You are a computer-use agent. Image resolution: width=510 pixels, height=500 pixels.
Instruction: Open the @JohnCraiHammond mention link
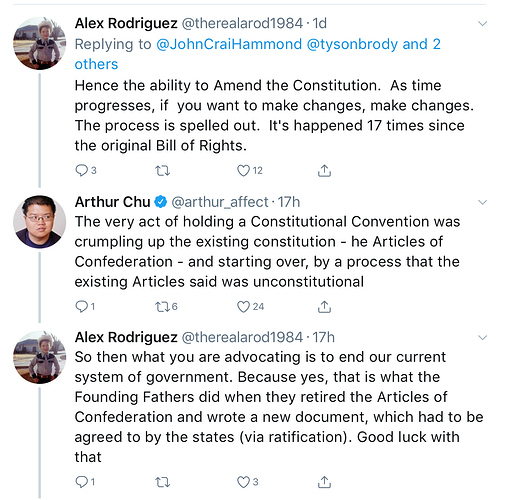pyautogui.click(x=229, y=44)
